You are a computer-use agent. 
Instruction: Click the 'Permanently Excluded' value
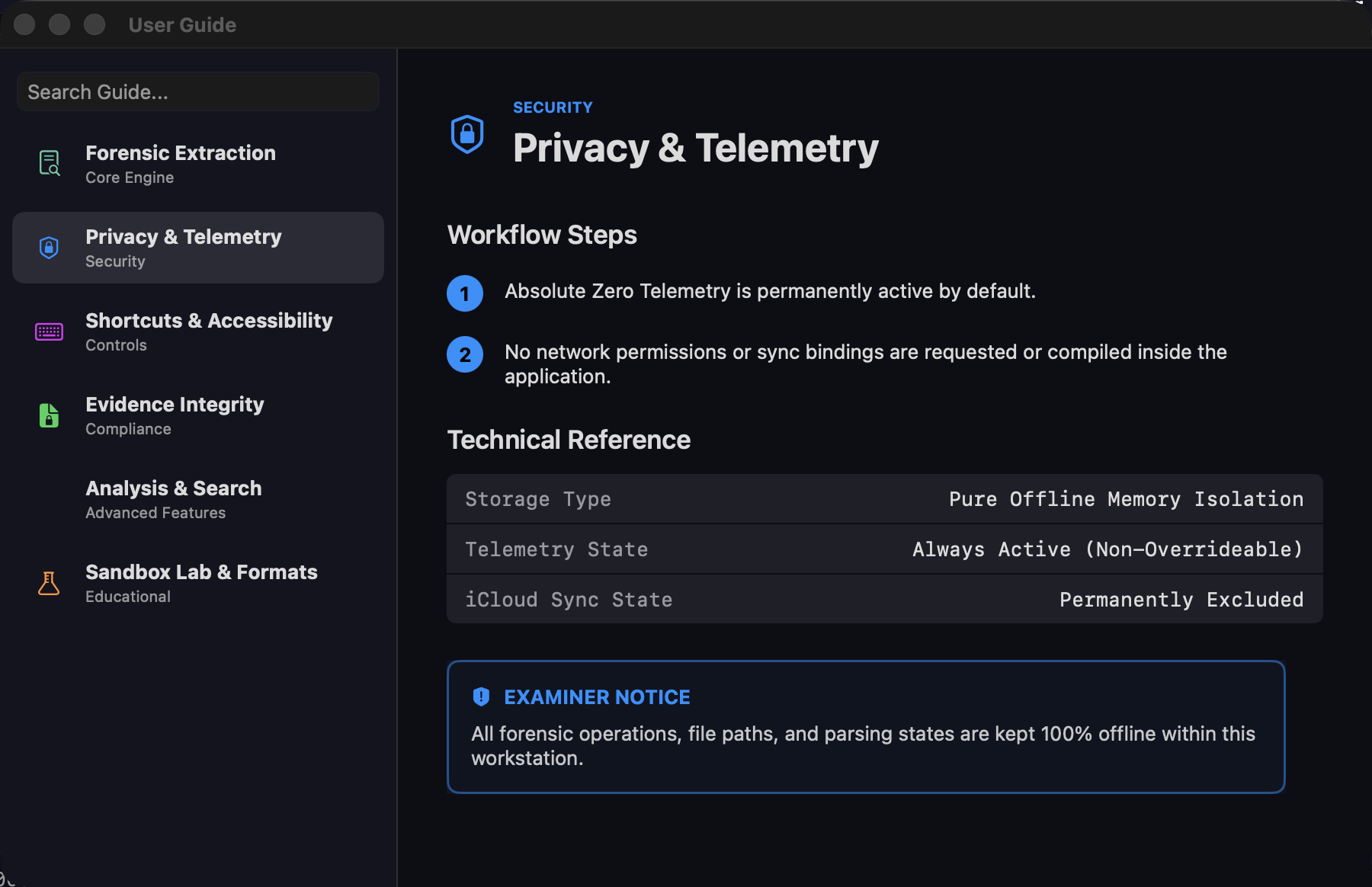tap(1181, 600)
